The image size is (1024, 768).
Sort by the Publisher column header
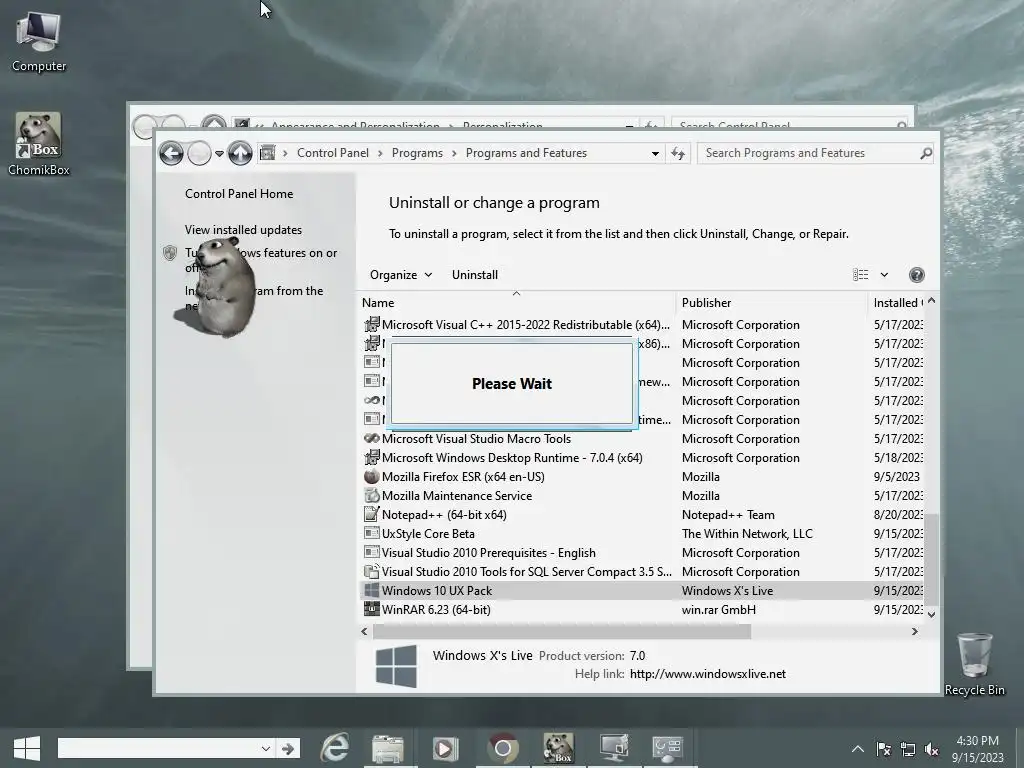click(707, 302)
